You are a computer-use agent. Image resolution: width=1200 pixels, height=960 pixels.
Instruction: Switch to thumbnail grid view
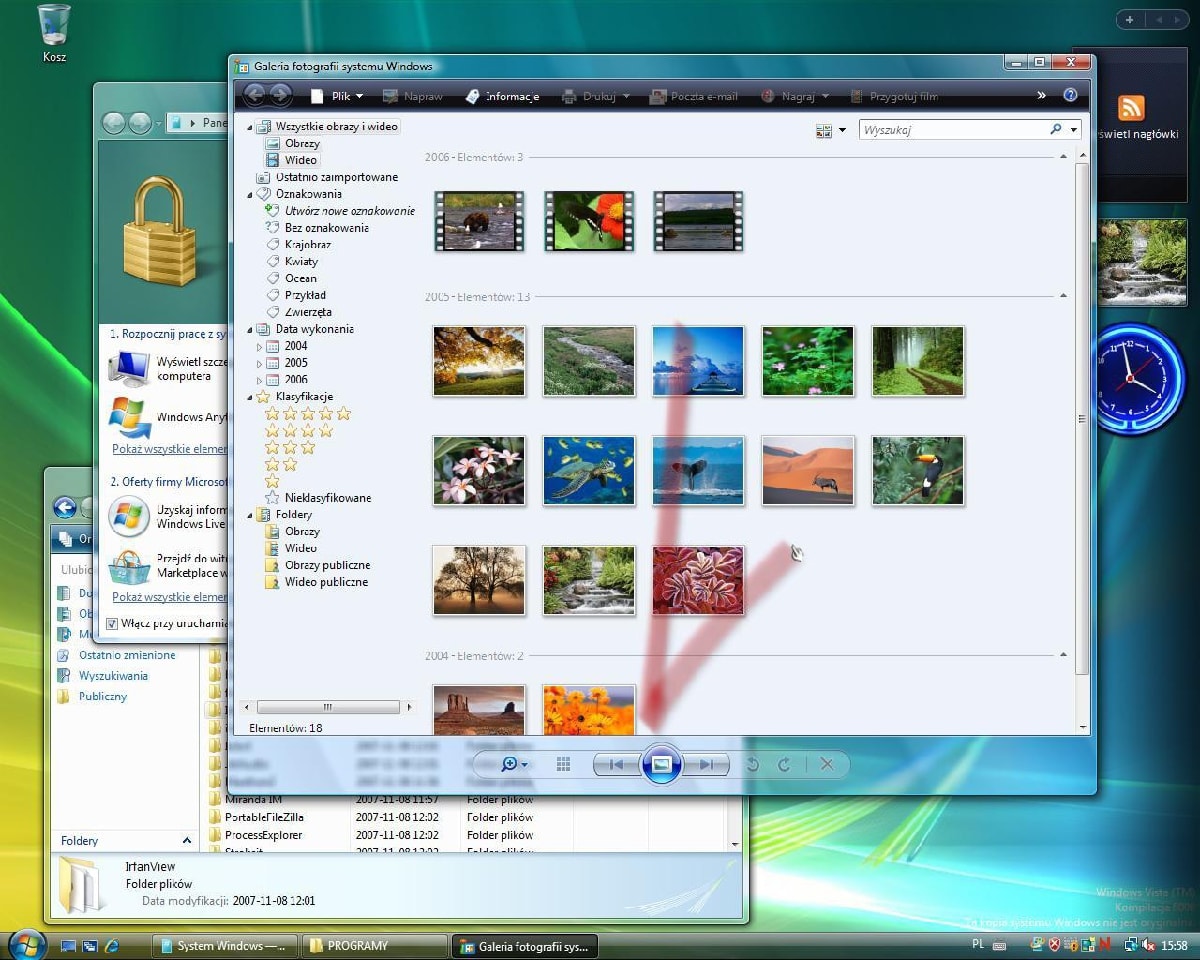tap(563, 764)
